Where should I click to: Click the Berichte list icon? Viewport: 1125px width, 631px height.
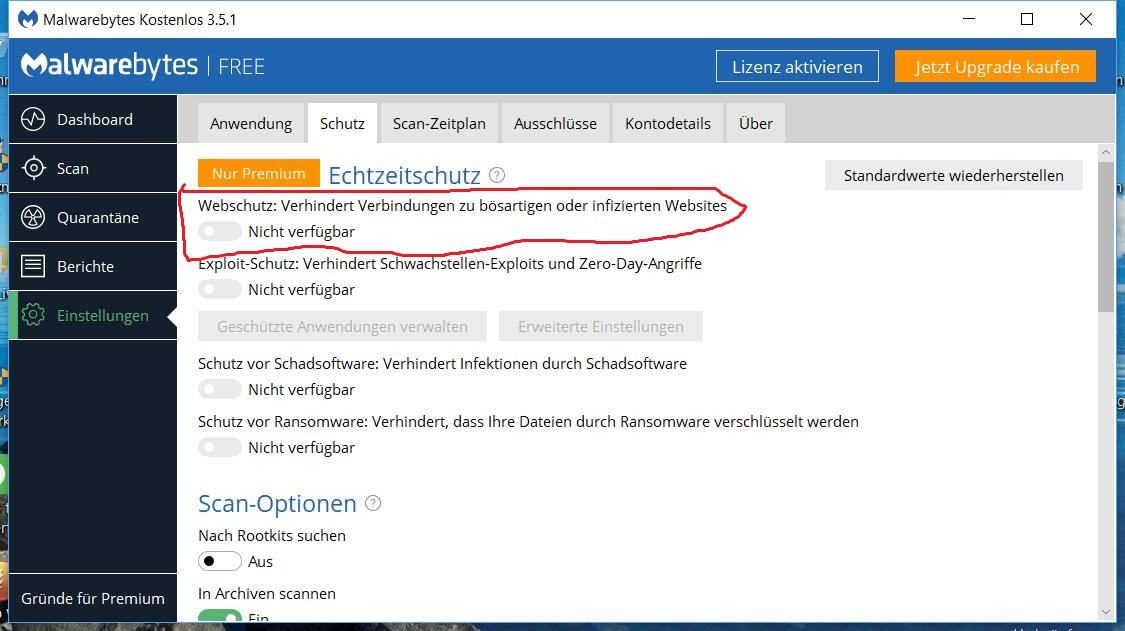click(33, 266)
